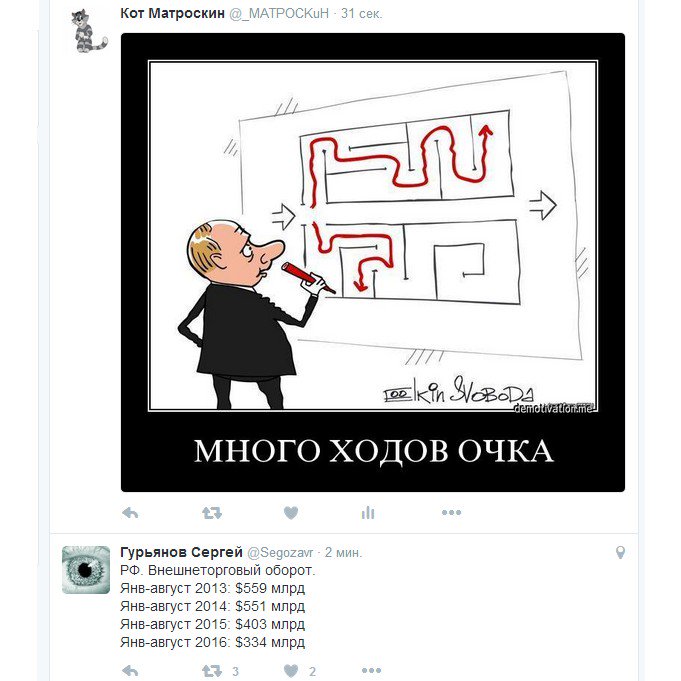This screenshot has height=681, width=681.
Task: Click the retweet count of 3
Action: 235,671
